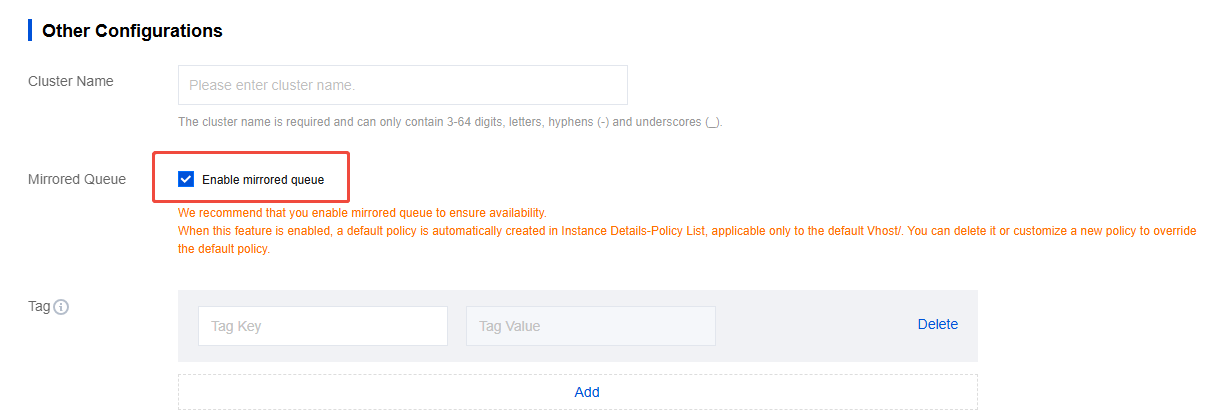This screenshot has width=1212, height=417.
Task: Click the 'Tag' field label
Action: coord(39,307)
